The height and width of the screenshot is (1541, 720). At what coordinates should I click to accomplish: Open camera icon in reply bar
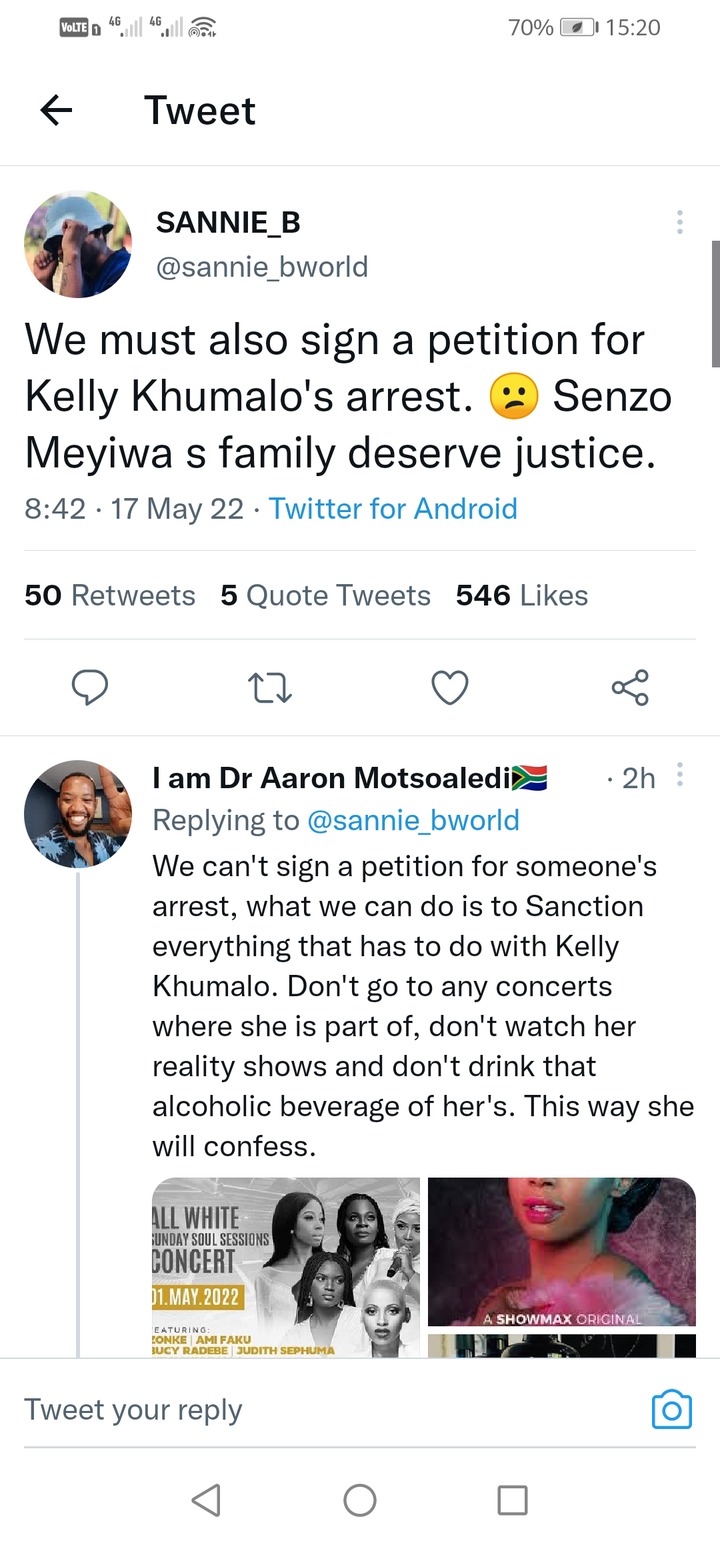pos(672,1409)
